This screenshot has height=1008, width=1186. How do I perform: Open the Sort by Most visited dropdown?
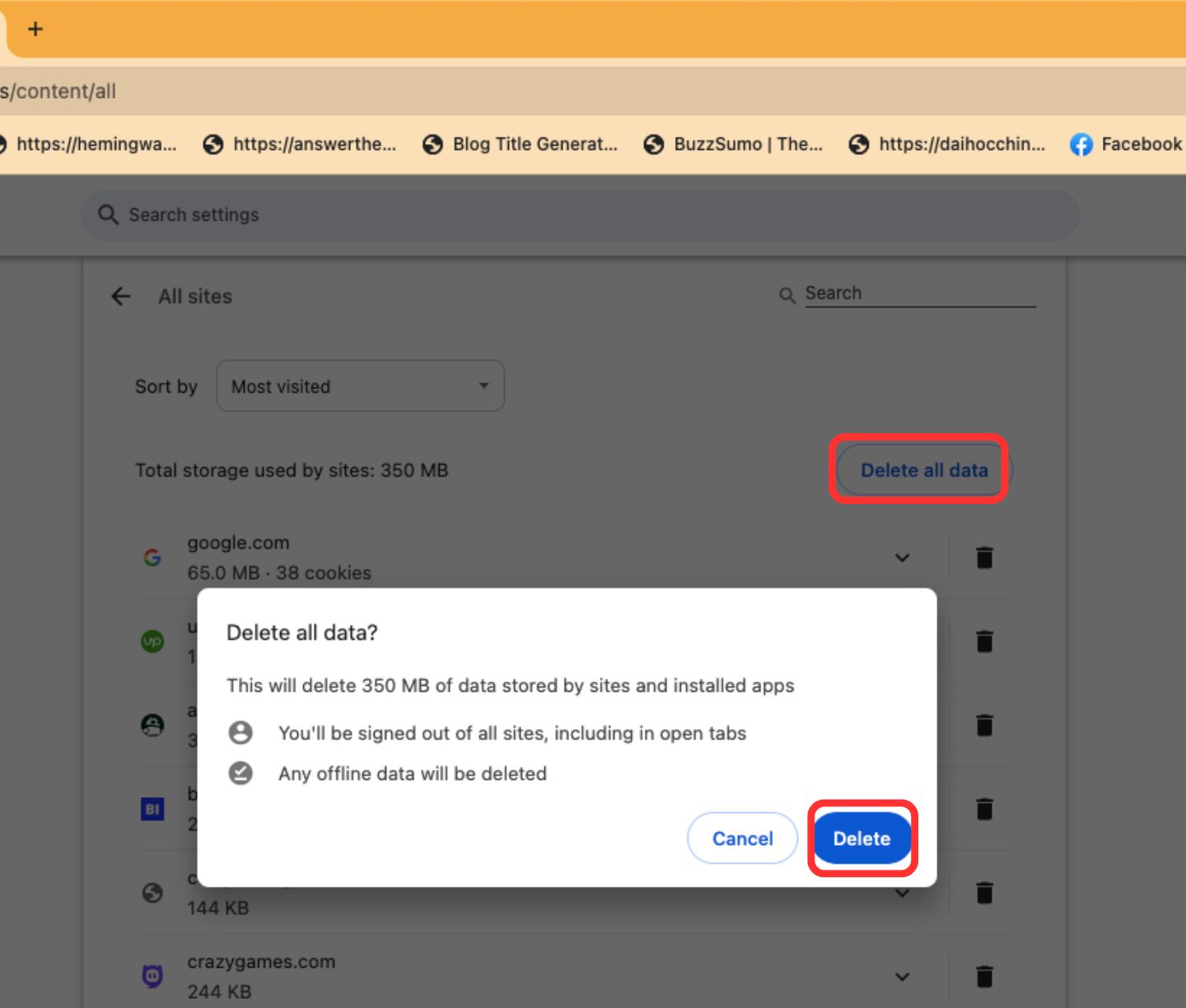point(360,385)
